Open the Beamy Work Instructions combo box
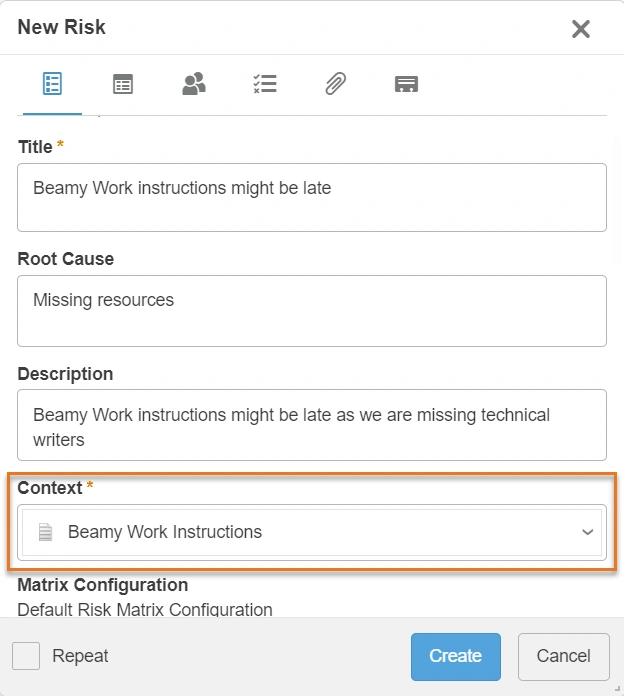The height and width of the screenshot is (696, 624). coord(300,532)
